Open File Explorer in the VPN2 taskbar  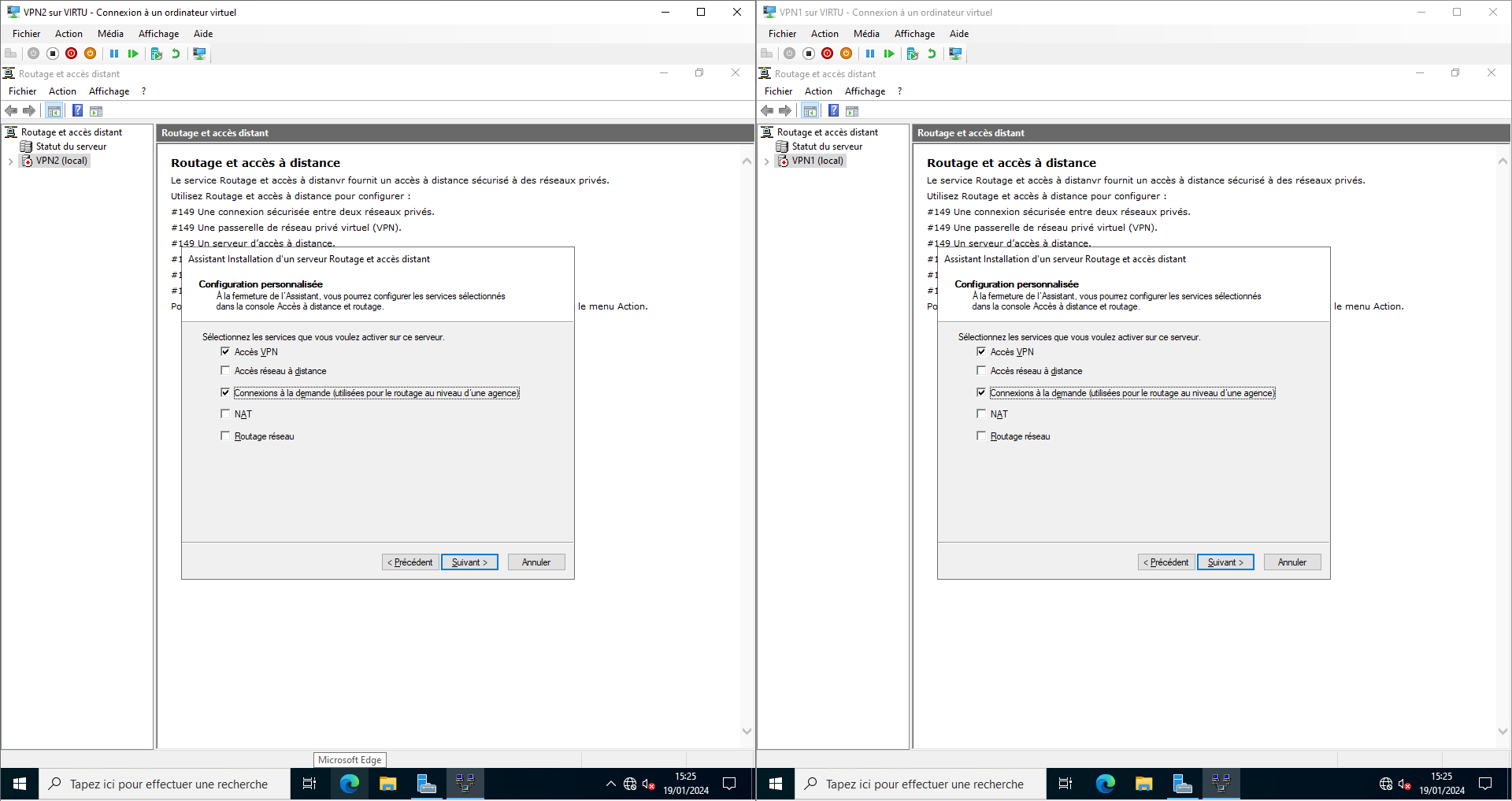(387, 784)
